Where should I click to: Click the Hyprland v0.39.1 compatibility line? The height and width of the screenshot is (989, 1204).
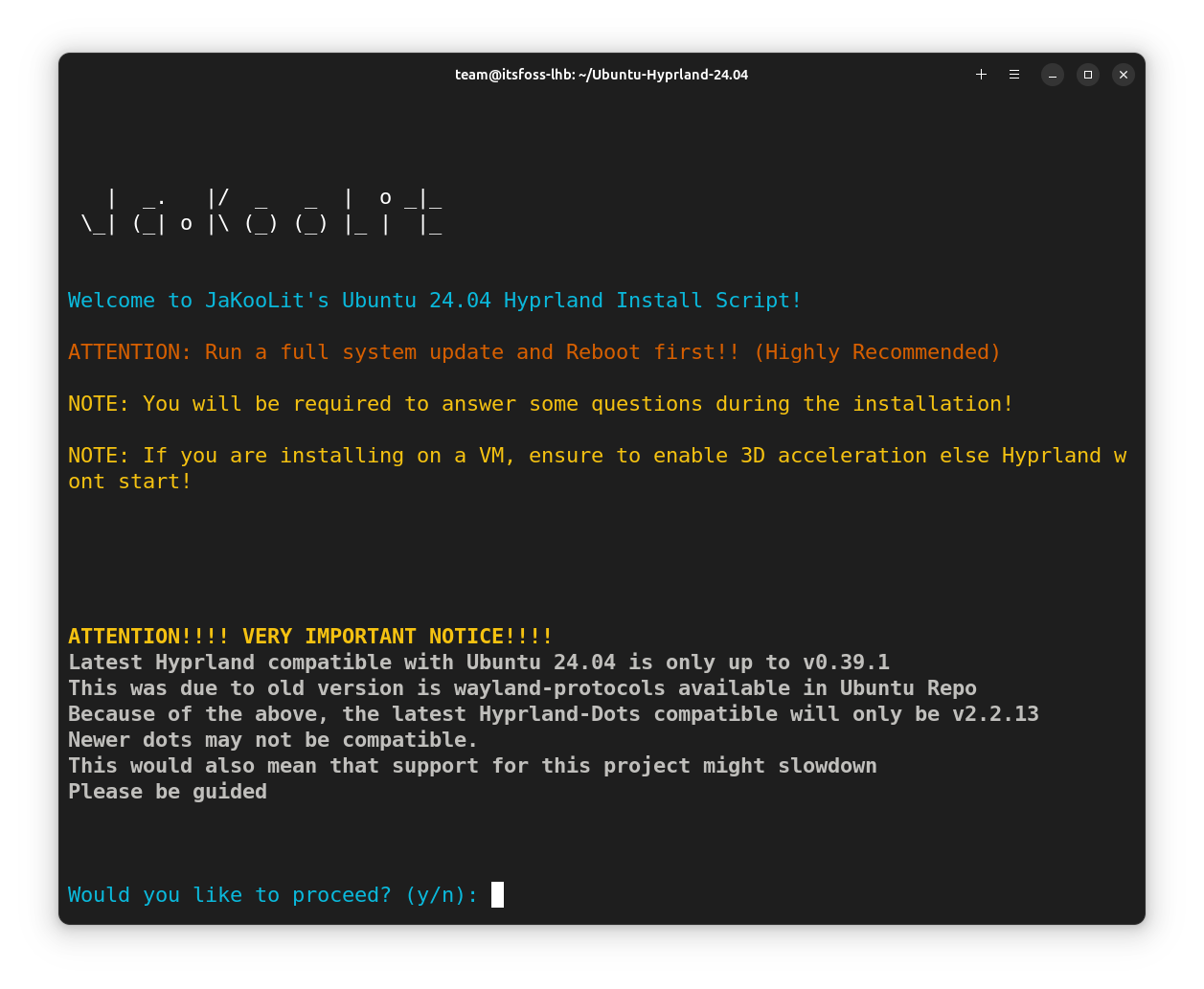[x=479, y=662]
